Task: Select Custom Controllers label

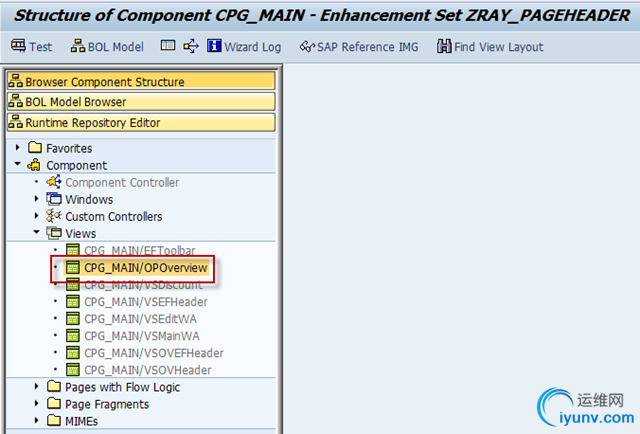Action: coord(113,217)
